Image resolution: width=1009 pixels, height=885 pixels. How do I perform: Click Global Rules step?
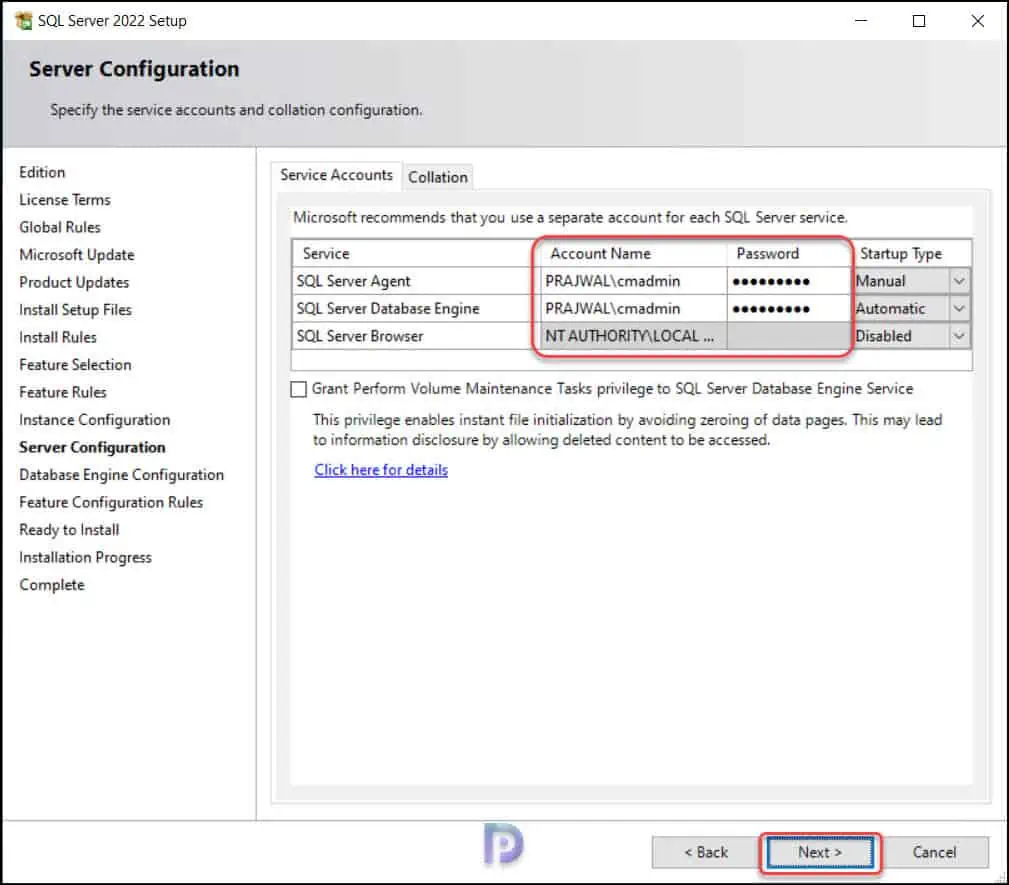click(x=60, y=227)
